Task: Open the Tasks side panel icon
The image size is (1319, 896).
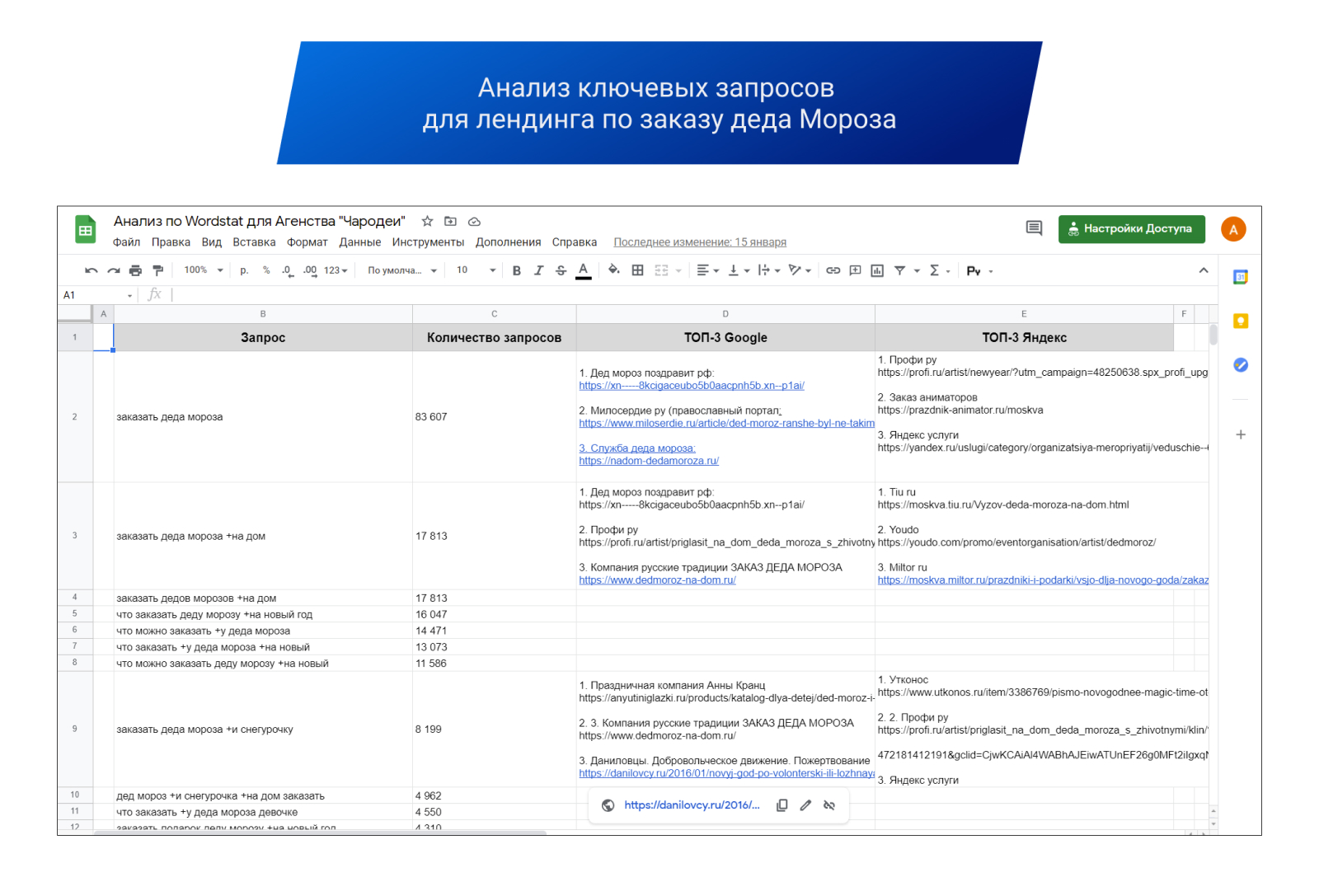Action: (1241, 364)
